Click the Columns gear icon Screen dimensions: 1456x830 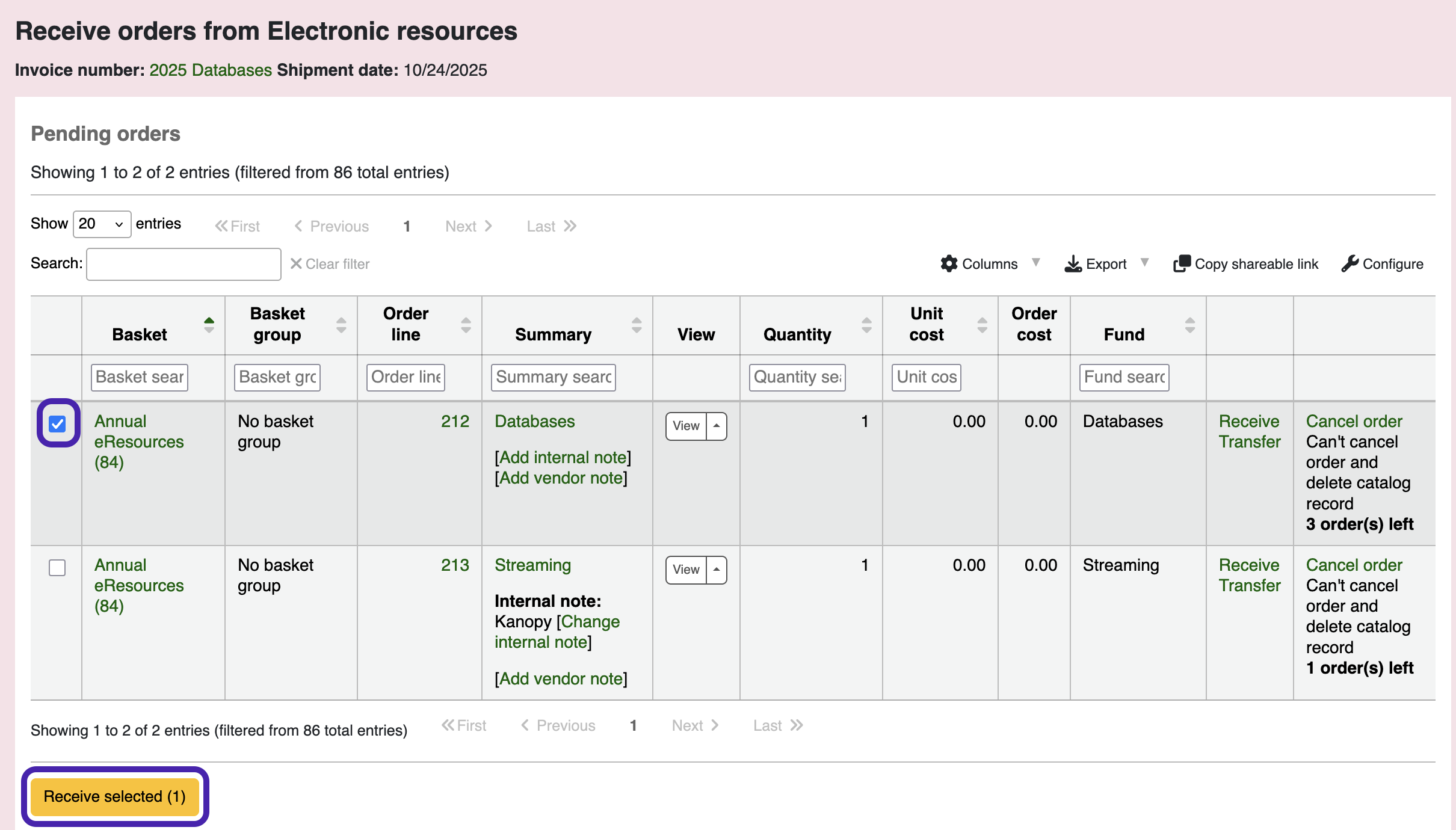(x=949, y=263)
